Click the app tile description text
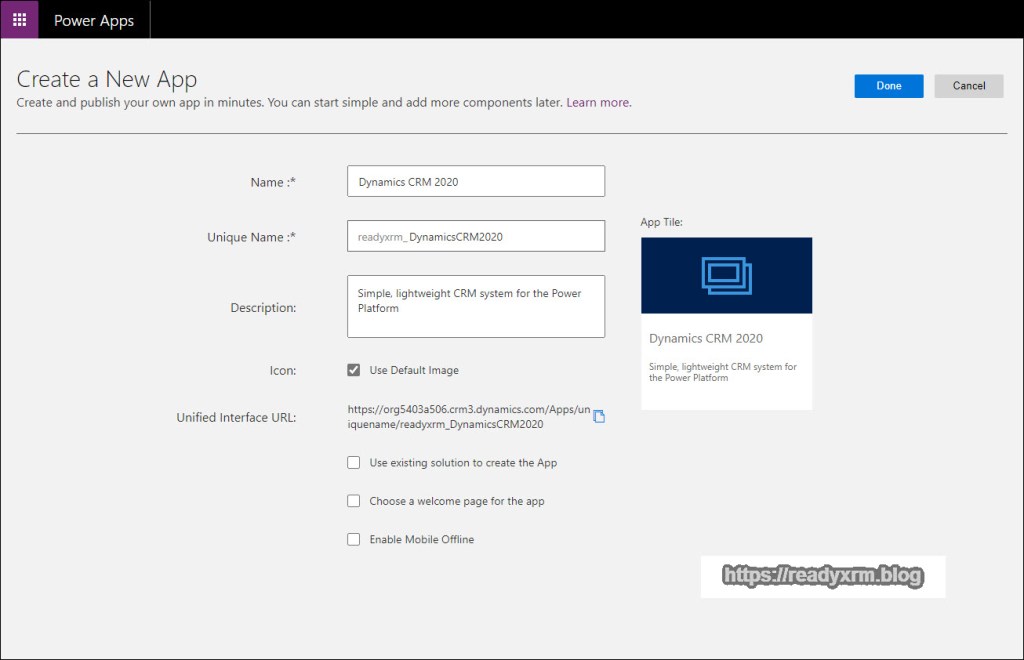 (x=722, y=372)
